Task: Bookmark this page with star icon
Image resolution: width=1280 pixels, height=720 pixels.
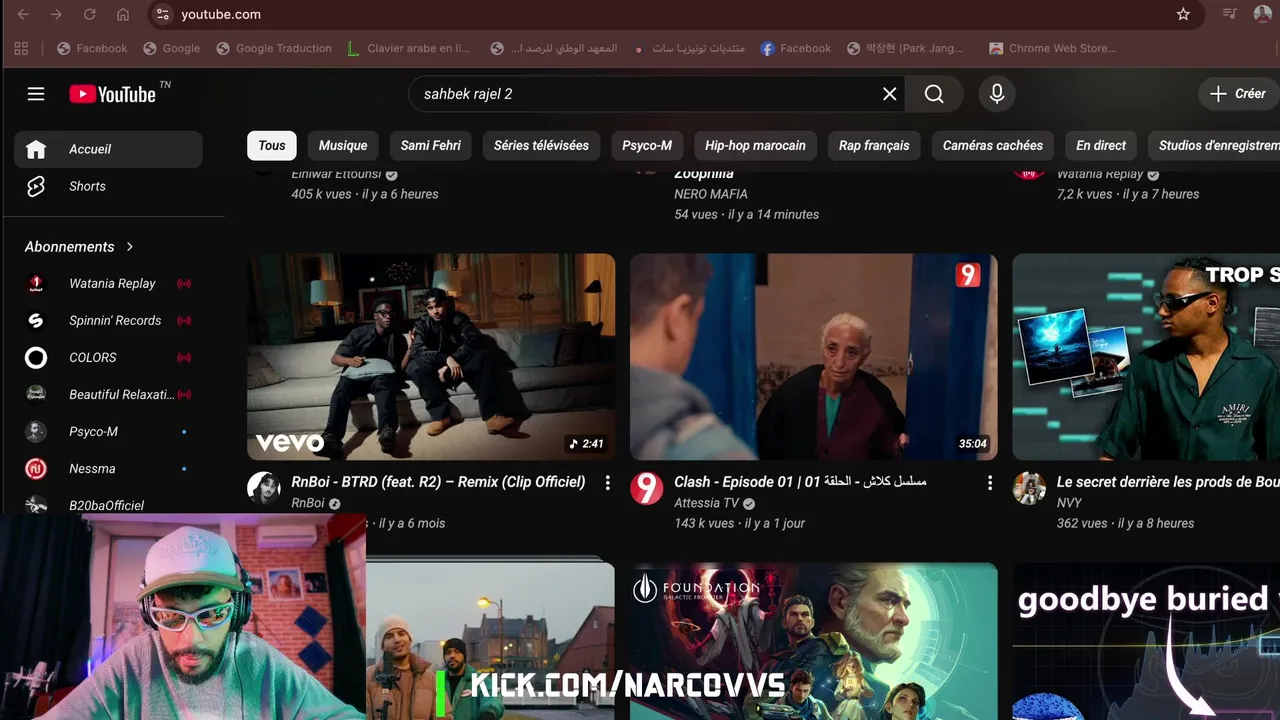Action: pyautogui.click(x=1183, y=14)
